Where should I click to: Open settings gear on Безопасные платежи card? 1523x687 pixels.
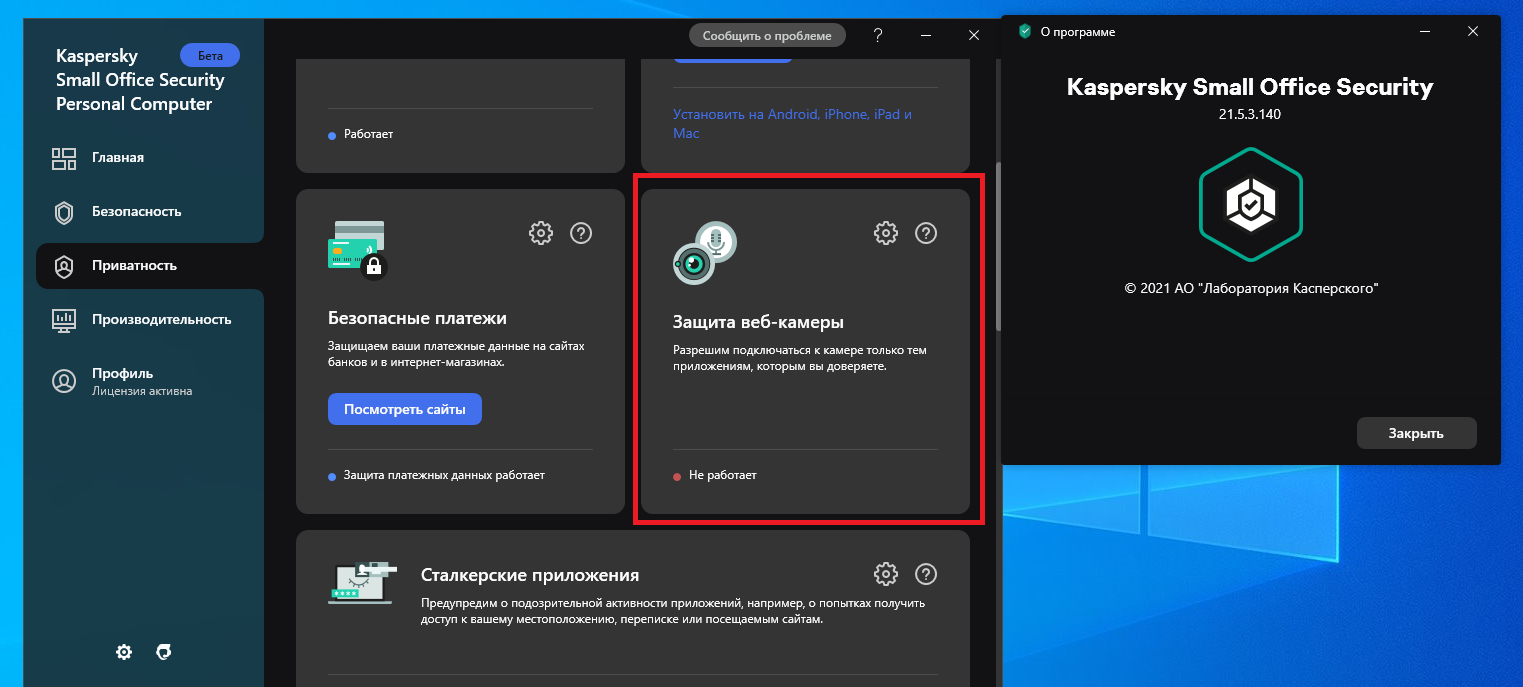coord(541,233)
